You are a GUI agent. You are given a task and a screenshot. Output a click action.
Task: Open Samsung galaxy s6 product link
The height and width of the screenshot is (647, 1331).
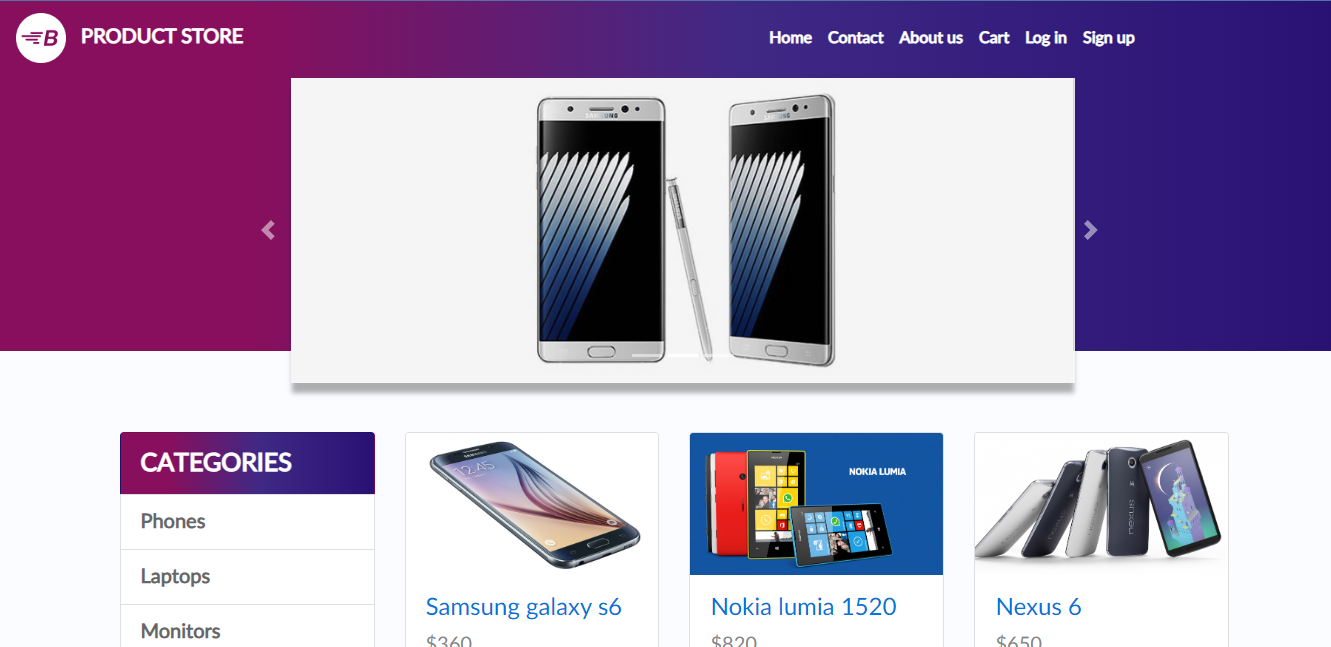[x=524, y=607]
